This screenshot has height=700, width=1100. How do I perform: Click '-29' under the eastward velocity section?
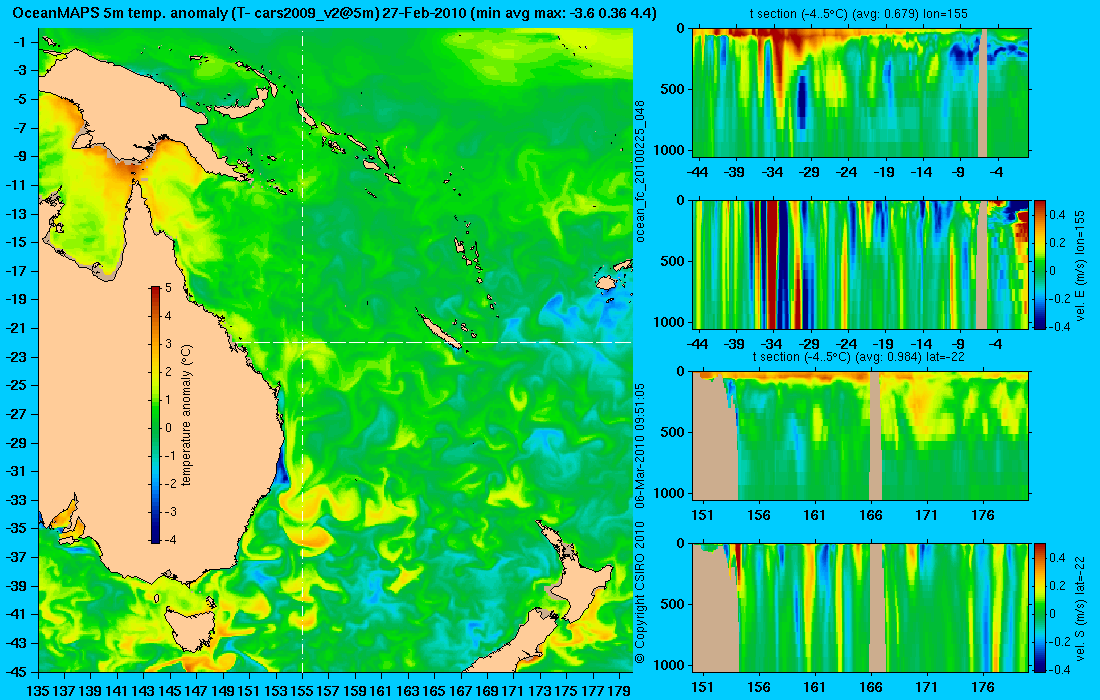click(810, 344)
